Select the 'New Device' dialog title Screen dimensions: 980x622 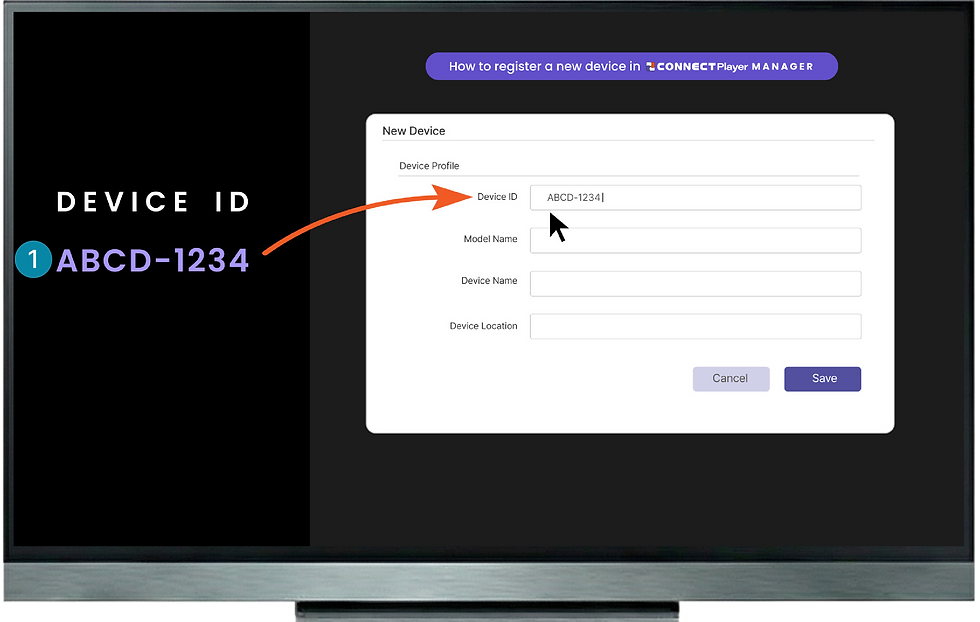point(414,131)
